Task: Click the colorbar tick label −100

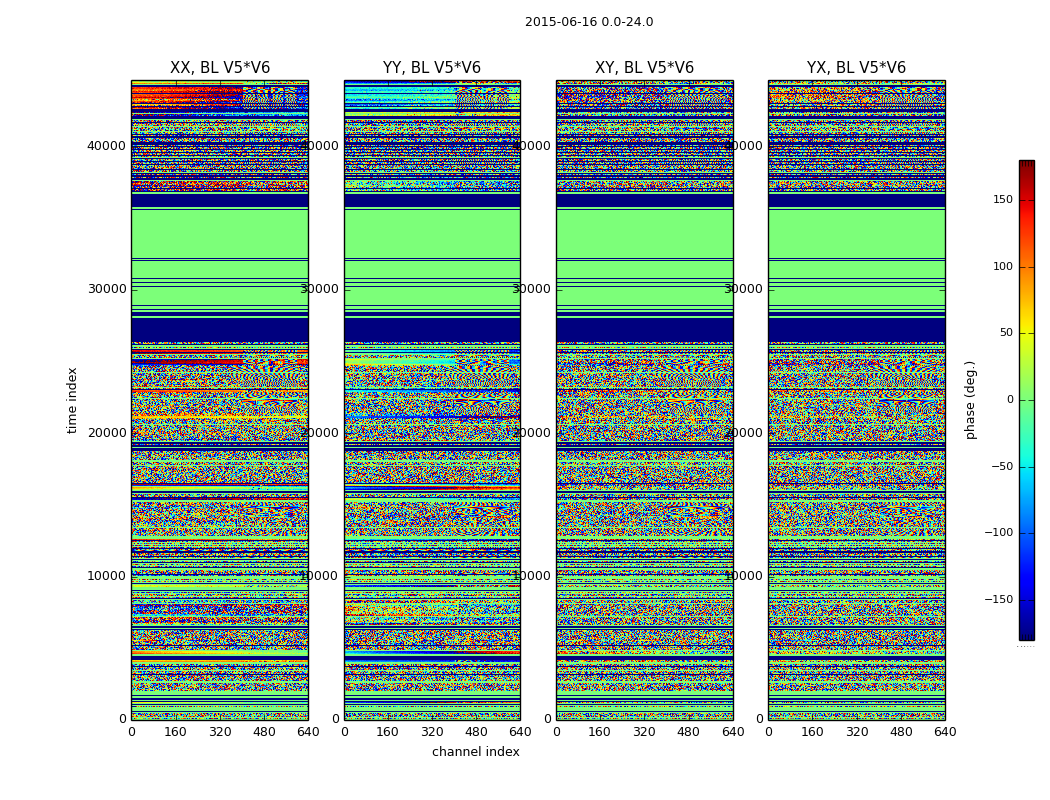Action: pyautogui.click(x=999, y=532)
